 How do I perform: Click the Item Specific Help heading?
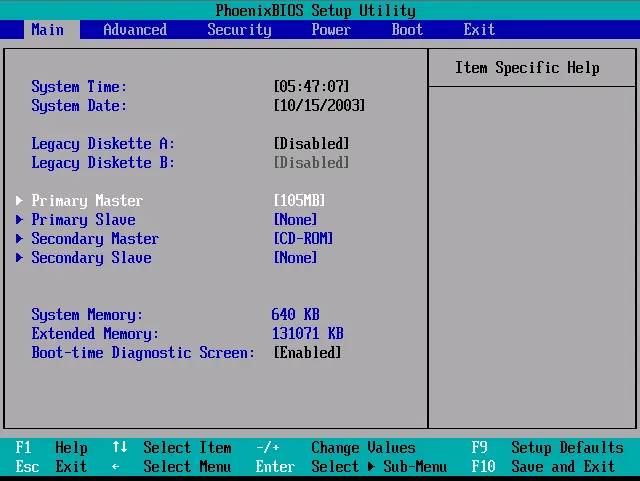[527, 67]
